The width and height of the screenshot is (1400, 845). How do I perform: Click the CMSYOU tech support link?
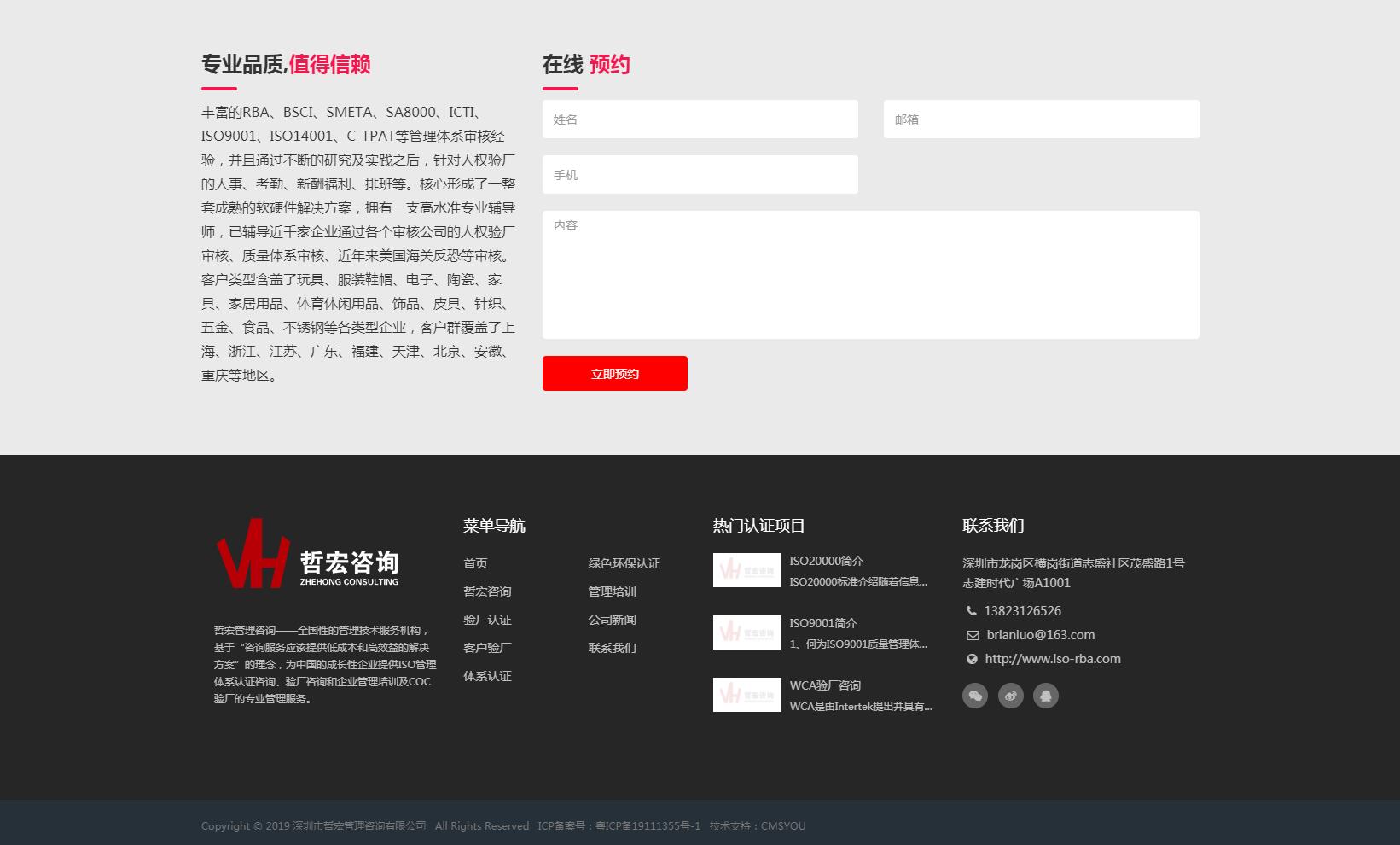(x=782, y=825)
